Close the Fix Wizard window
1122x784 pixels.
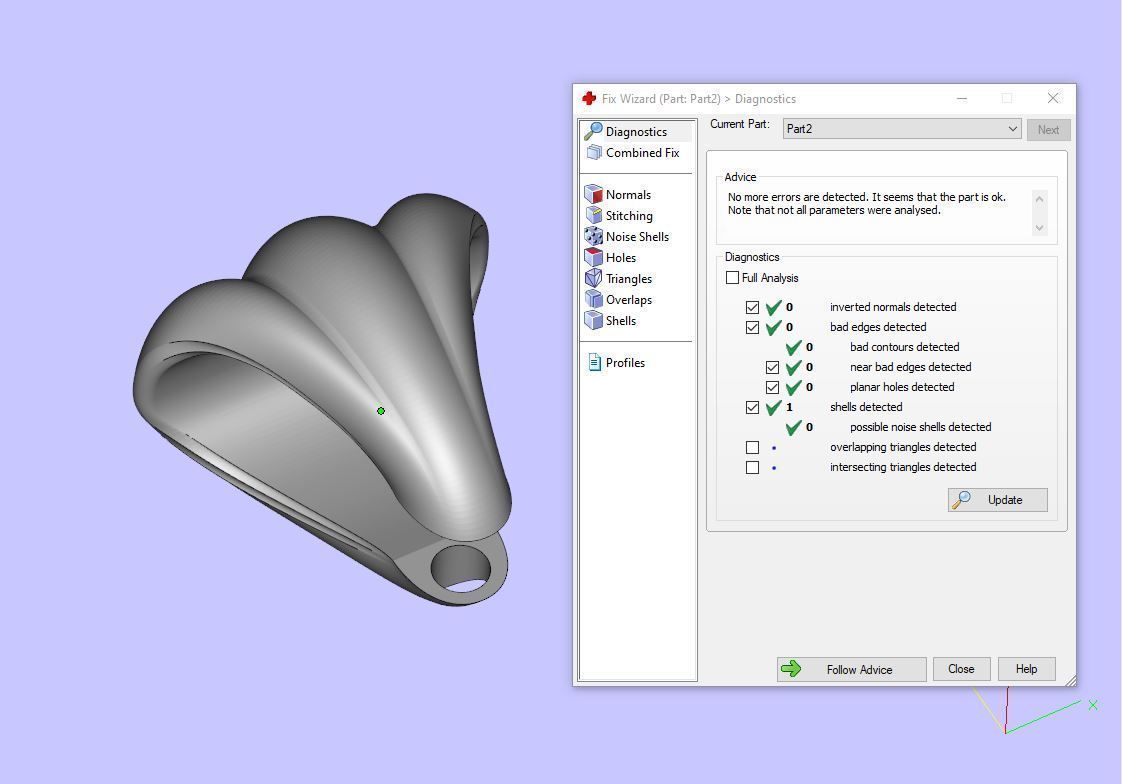(1053, 98)
